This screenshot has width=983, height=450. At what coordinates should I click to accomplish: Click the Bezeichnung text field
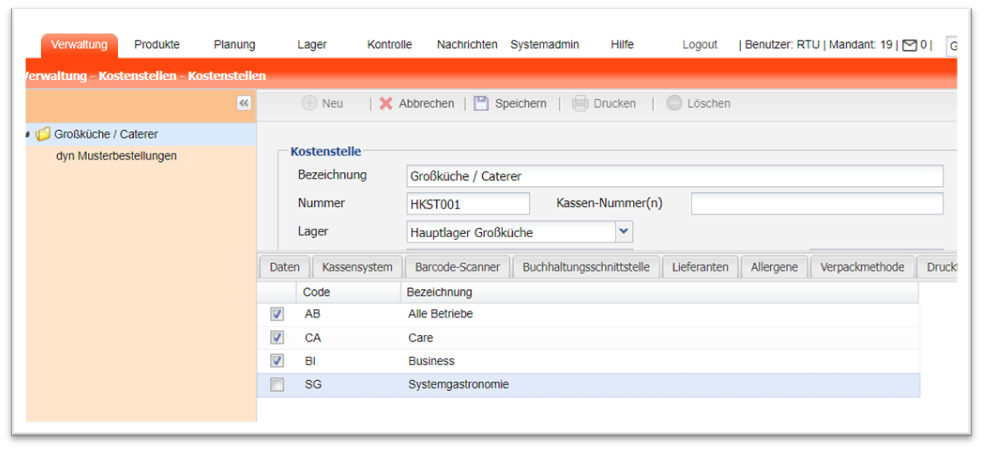coord(674,176)
